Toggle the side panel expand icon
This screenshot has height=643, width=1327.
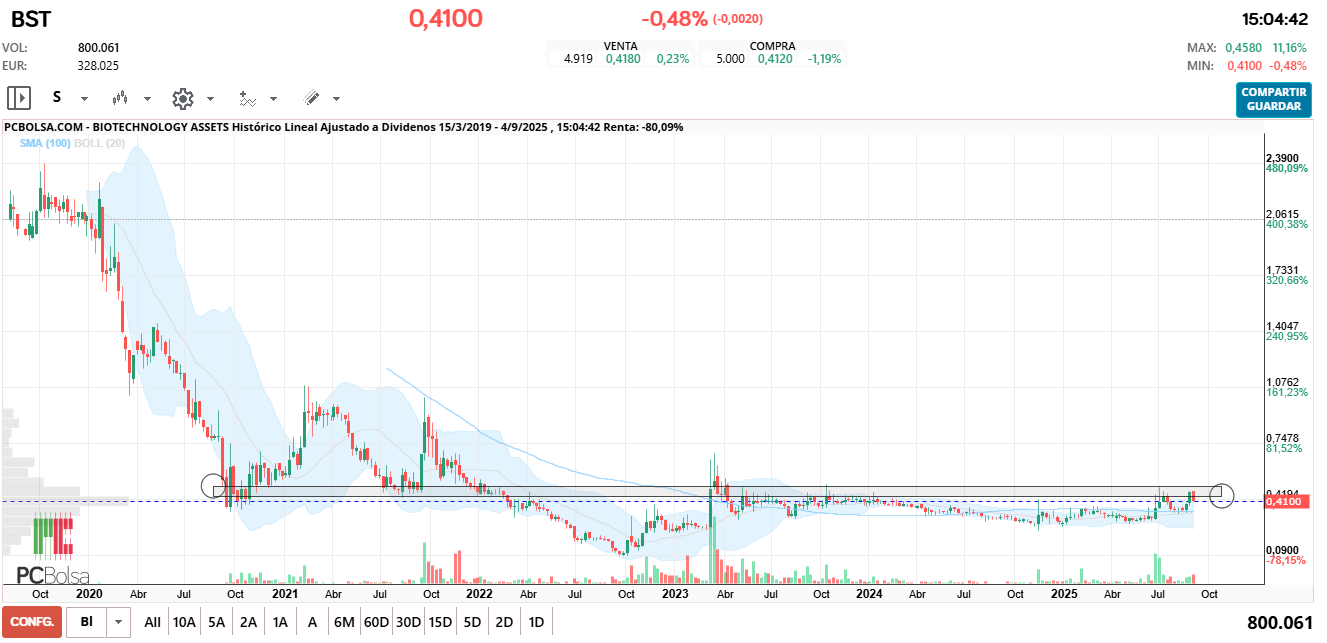(x=19, y=98)
